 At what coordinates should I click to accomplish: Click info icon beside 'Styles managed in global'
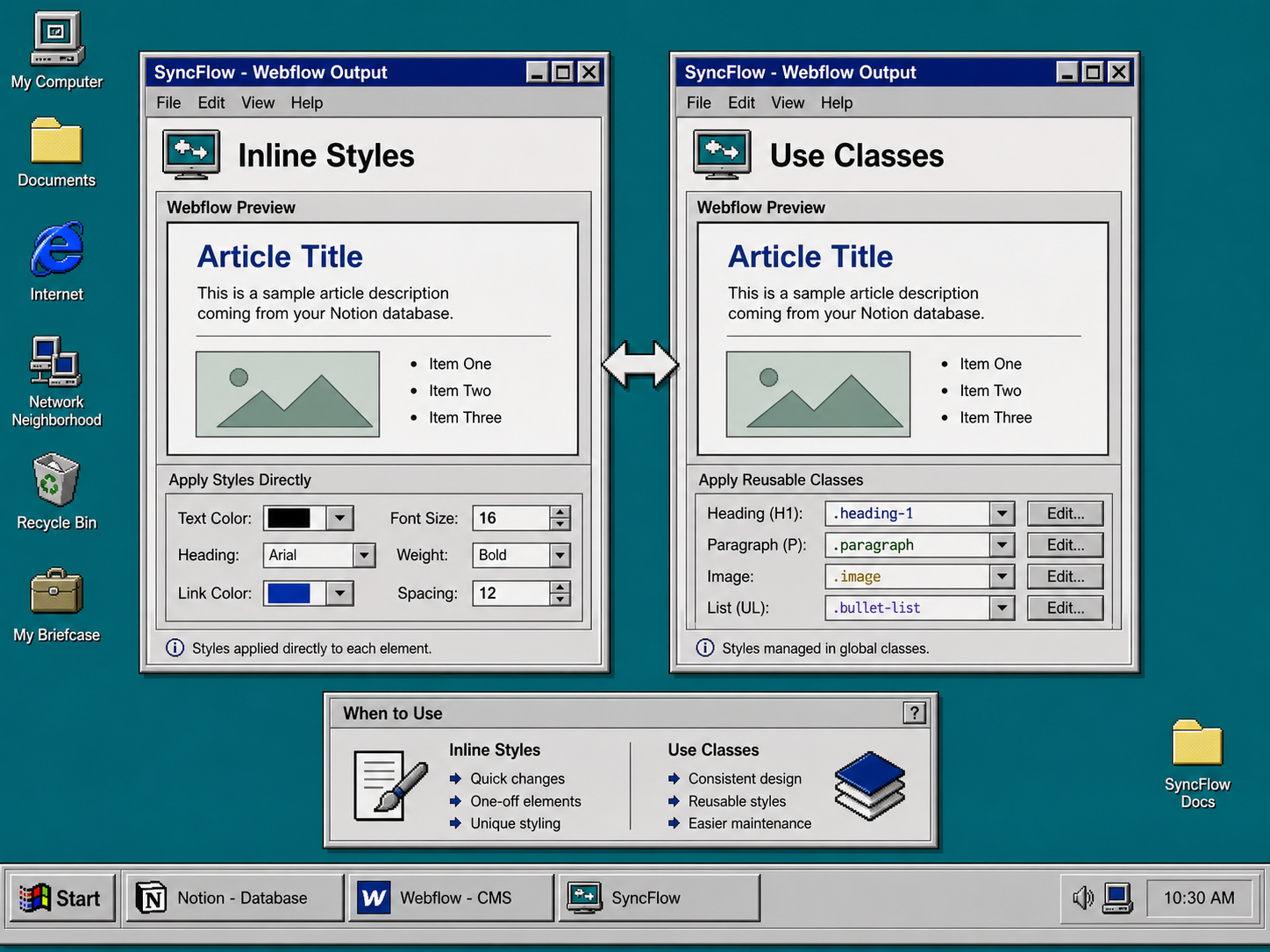(x=705, y=648)
